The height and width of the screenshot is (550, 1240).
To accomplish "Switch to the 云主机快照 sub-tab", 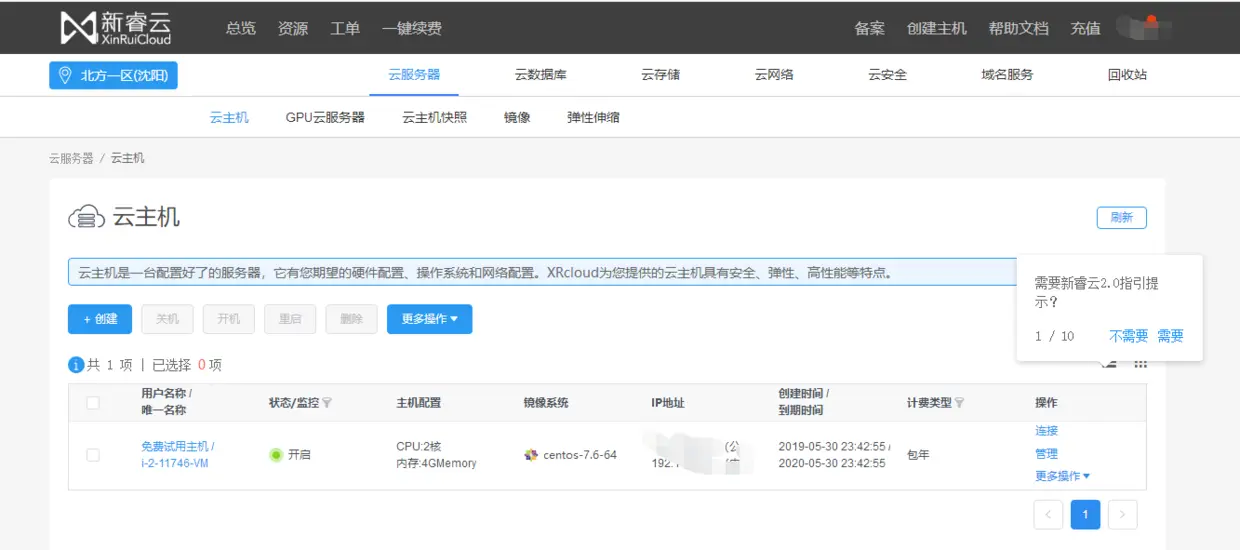I will point(434,117).
